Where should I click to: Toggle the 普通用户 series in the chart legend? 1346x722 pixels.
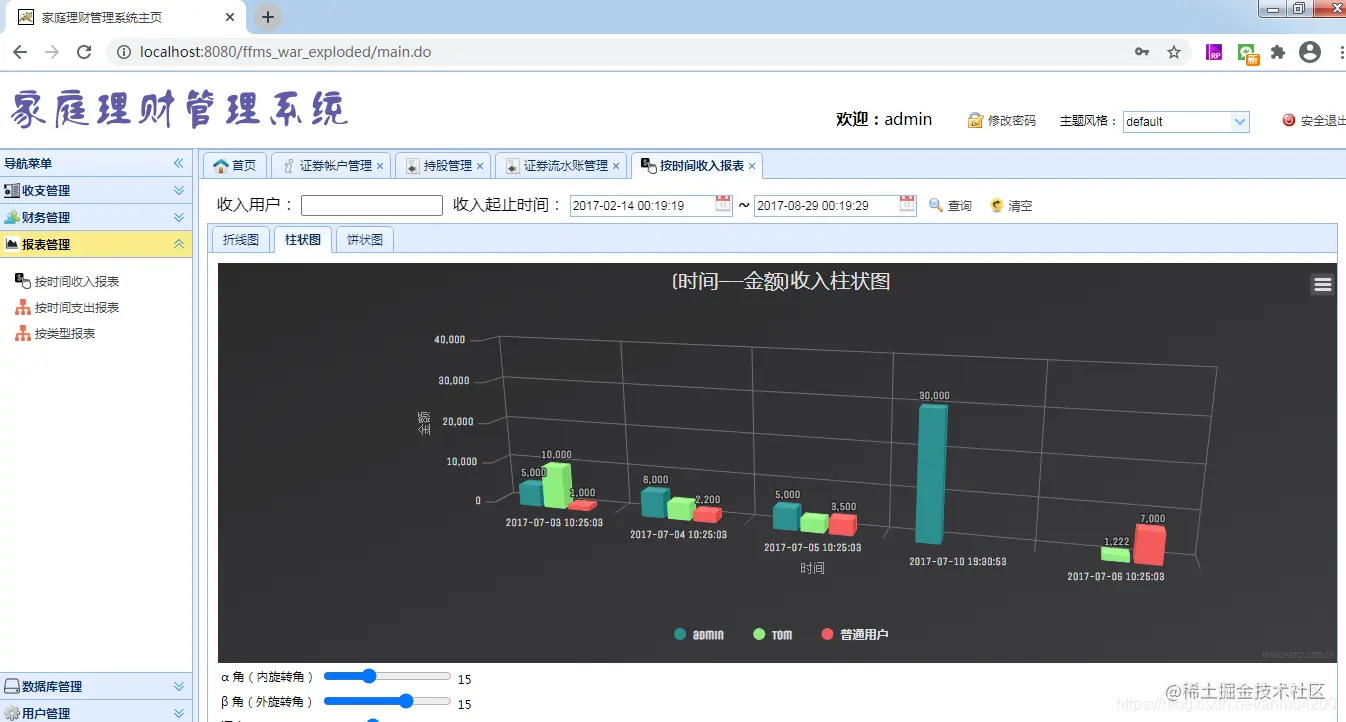[855, 635]
